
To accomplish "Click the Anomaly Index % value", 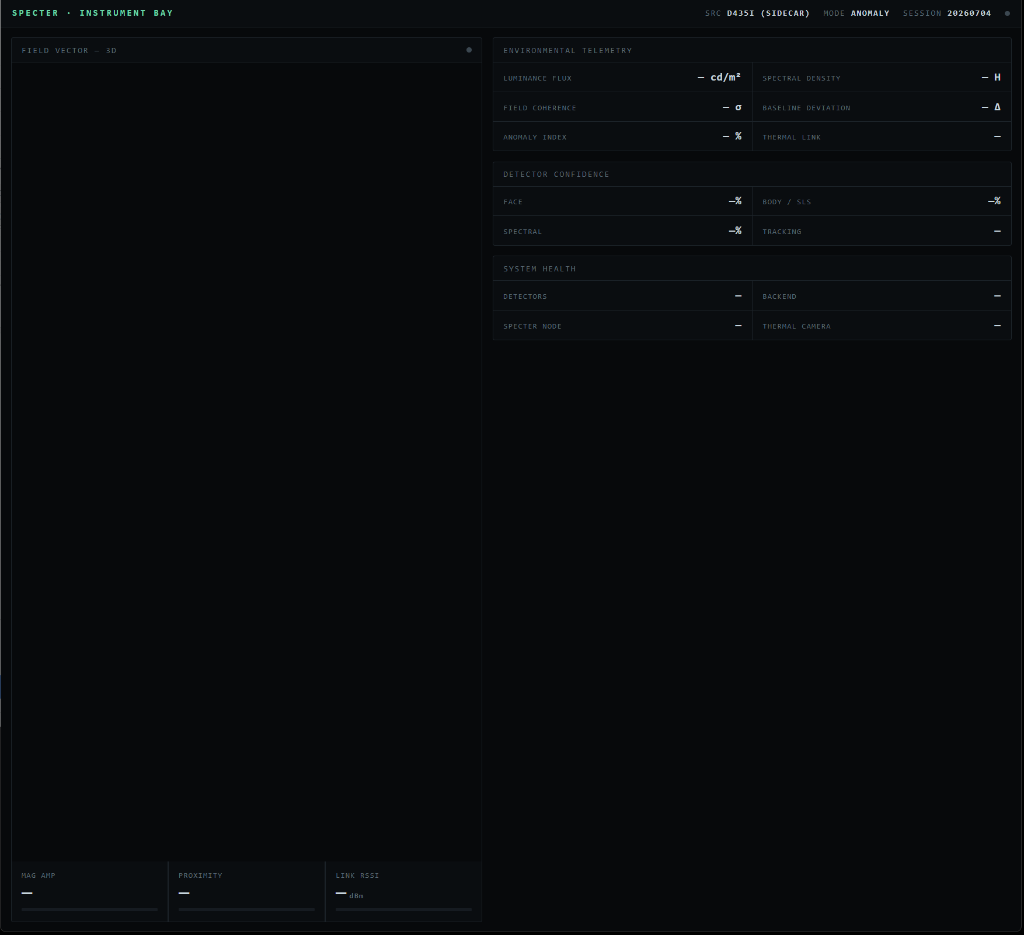I will point(732,136).
